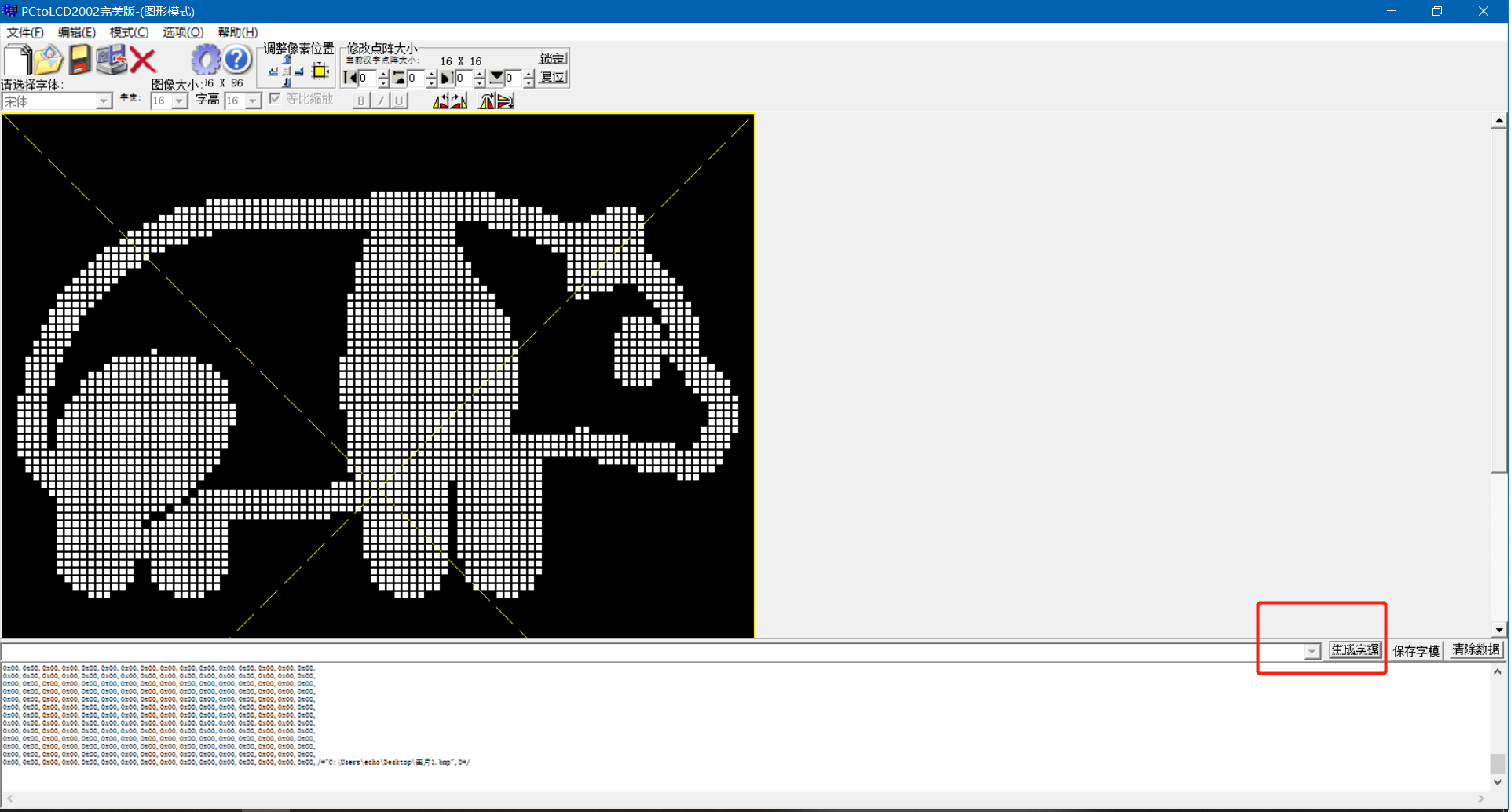The height and width of the screenshot is (812, 1511).
Task: Create a new blank image file
Action: 17,60
